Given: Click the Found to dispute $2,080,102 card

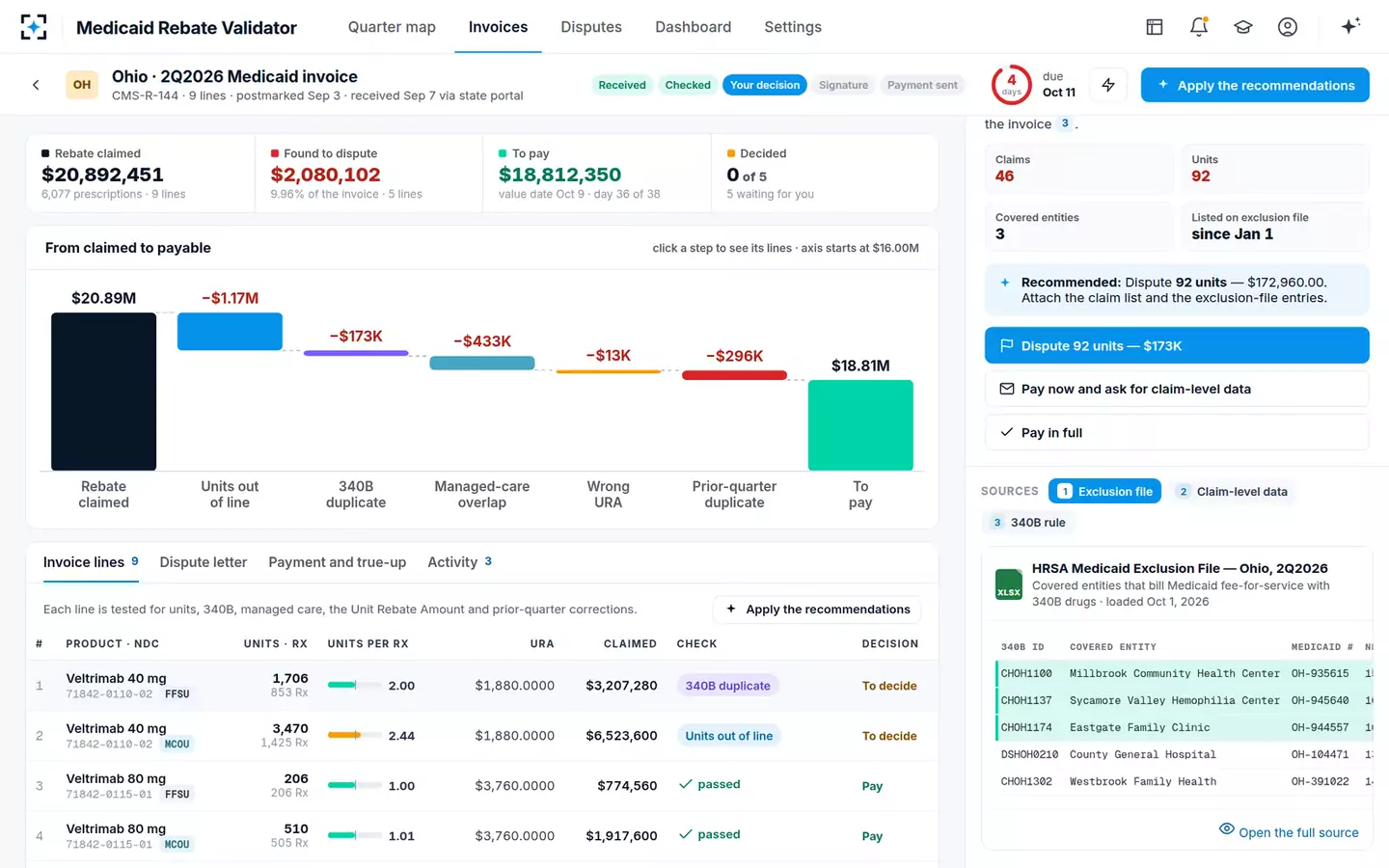Looking at the screenshot, I should (x=368, y=174).
